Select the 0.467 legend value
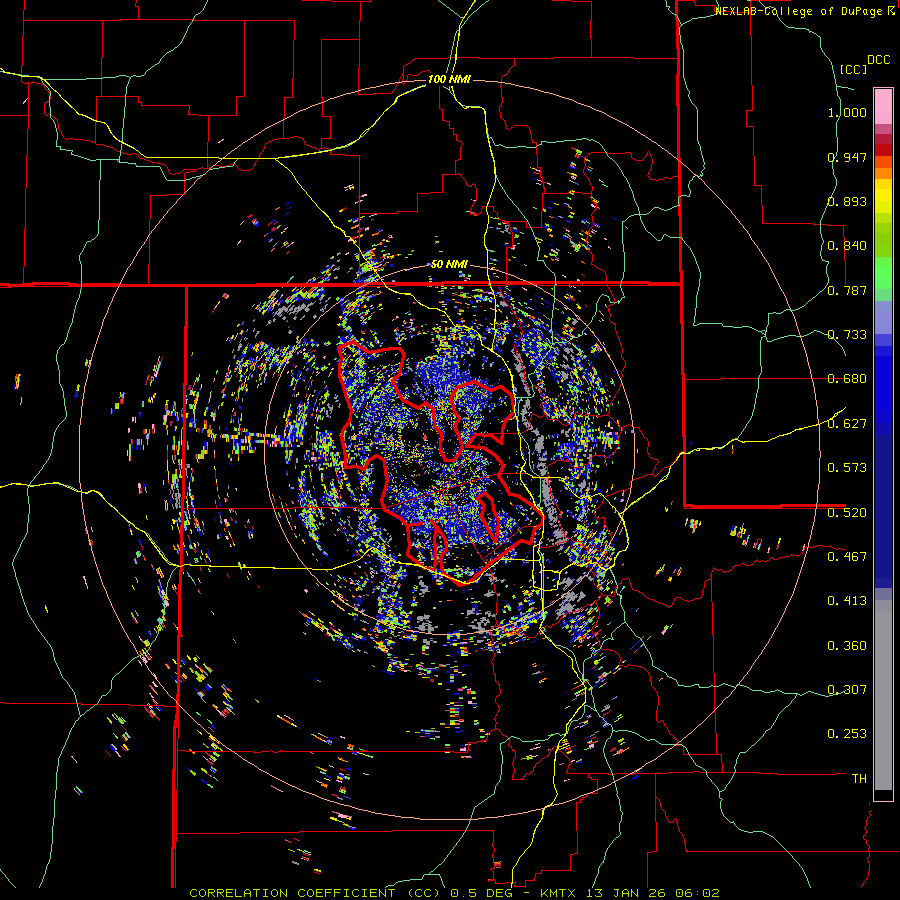Image resolution: width=900 pixels, height=900 pixels. point(847,556)
